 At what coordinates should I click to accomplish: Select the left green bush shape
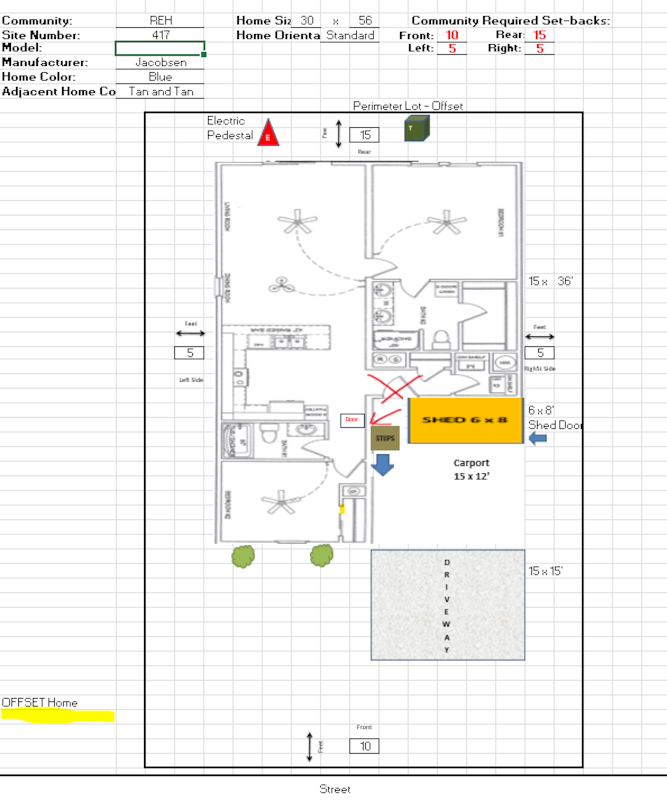[242, 557]
